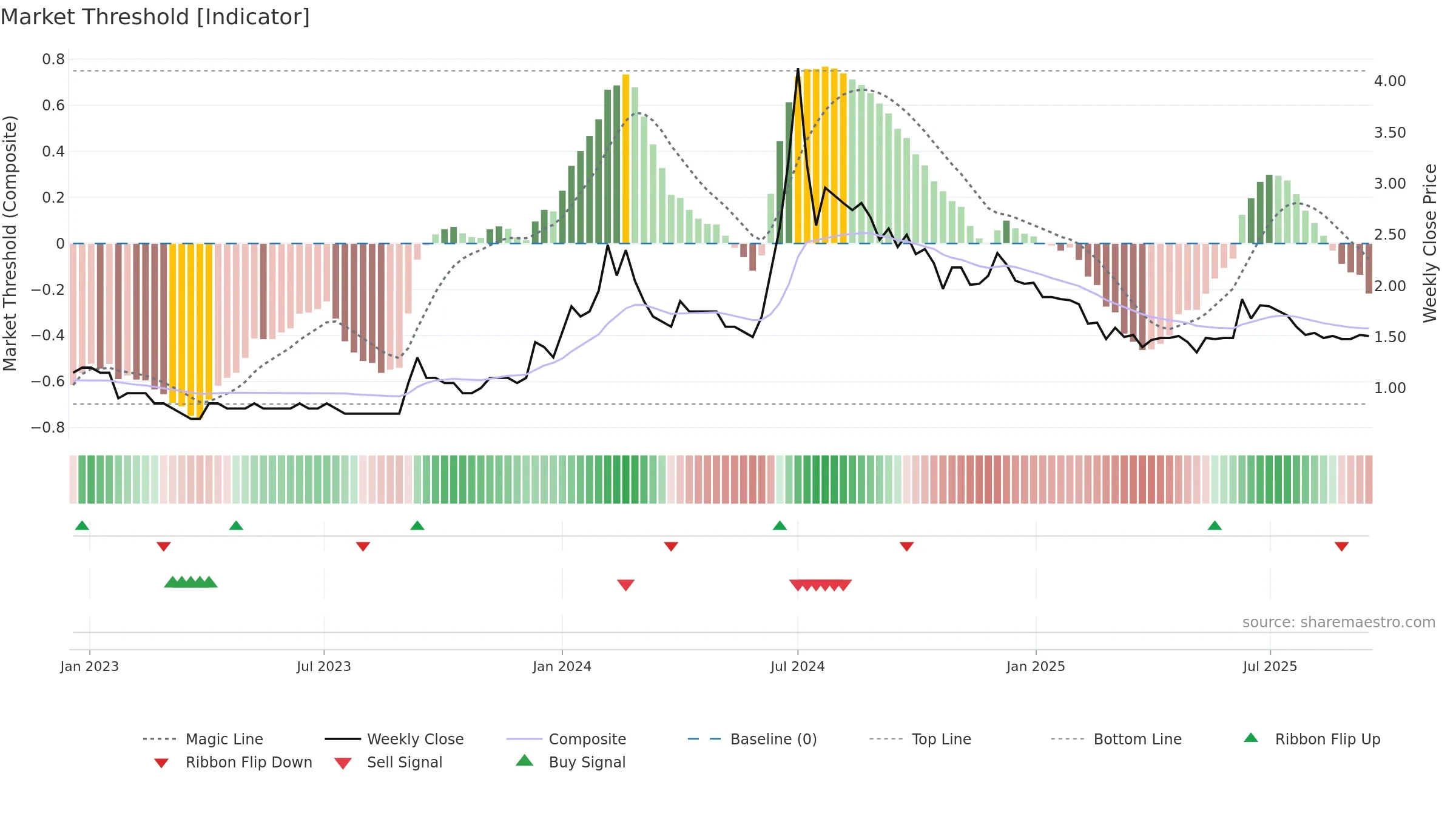This screenshot has height=819, width=1456.
Task: Click the green triangle icon in Buy Signal legend
Action: (x=524, y=760)
